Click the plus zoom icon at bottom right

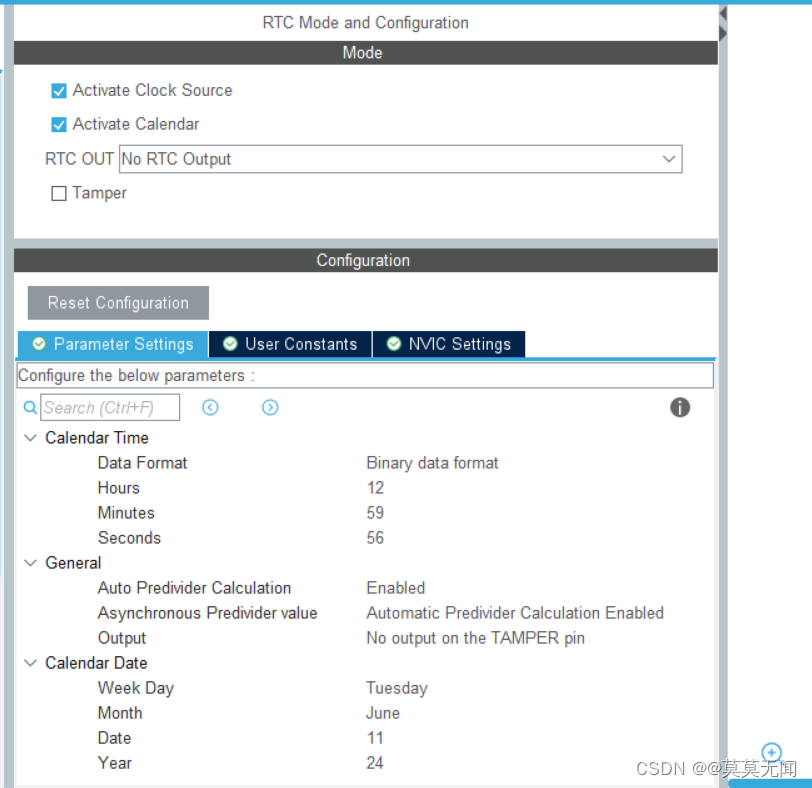pos(771,752)
